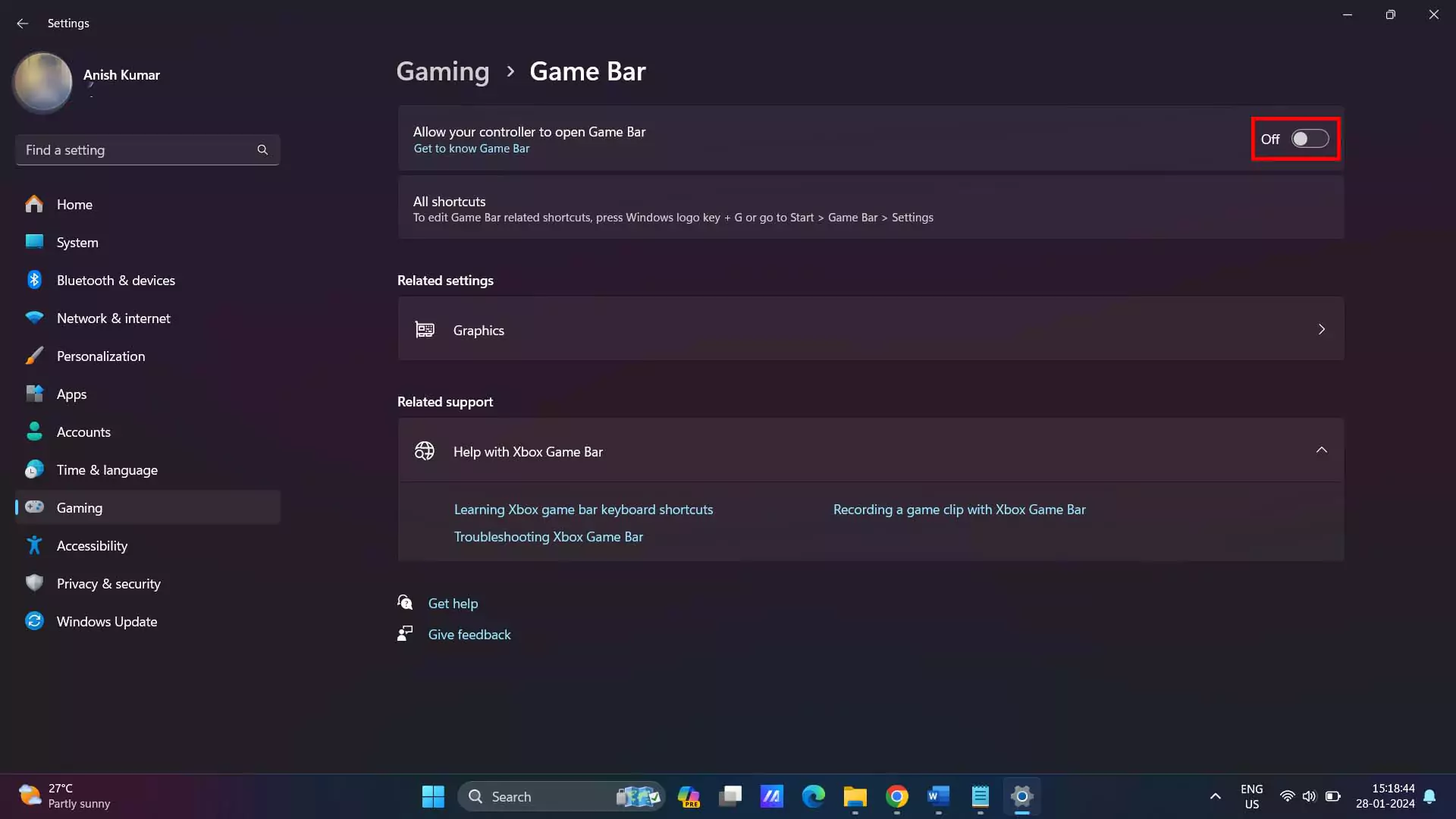
Task: Open Network & internet settings
Action: 148,318
